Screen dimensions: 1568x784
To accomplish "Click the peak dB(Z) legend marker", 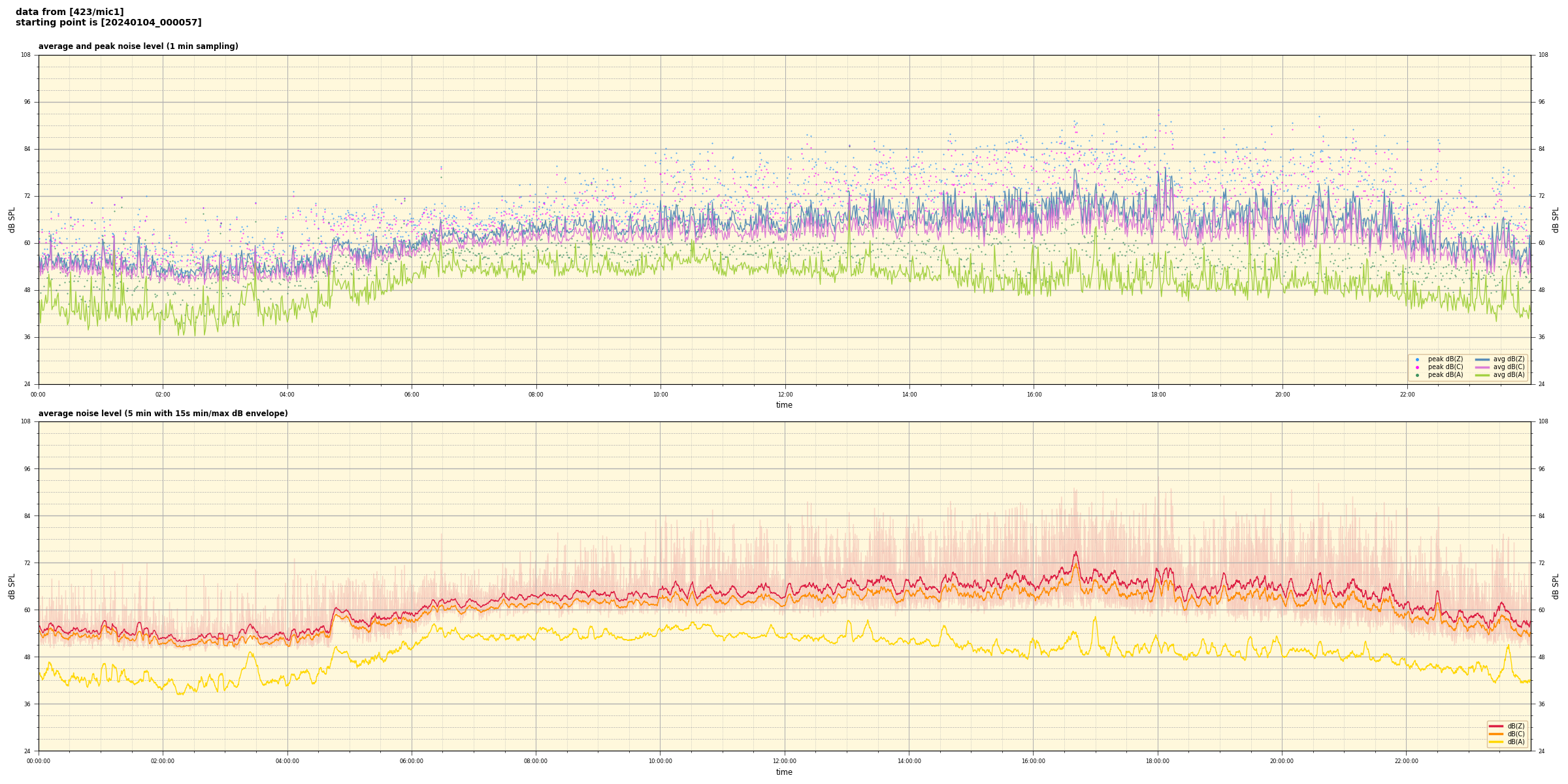I will [1417, 359].
